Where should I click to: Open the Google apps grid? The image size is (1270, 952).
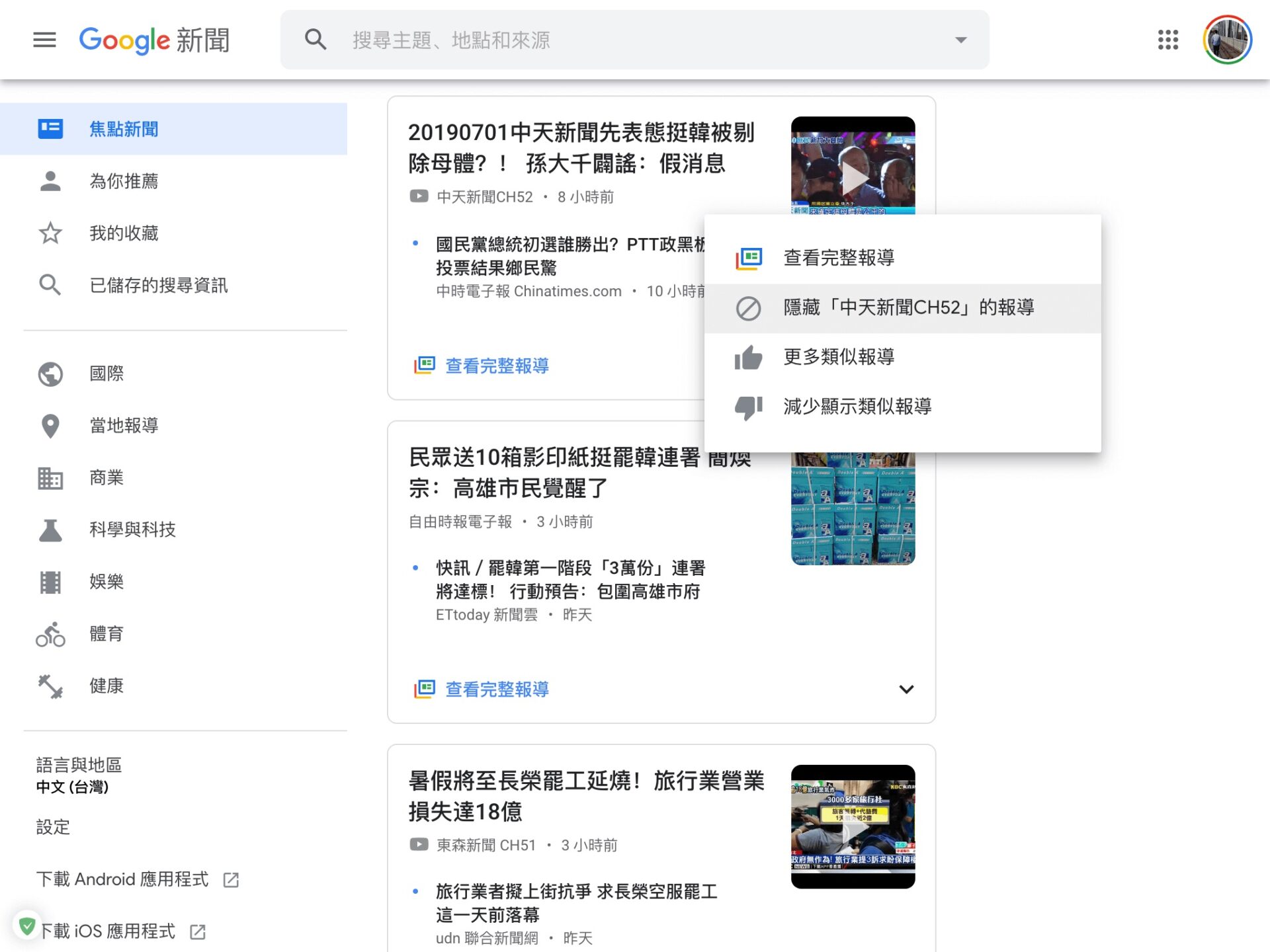tap(1168, 40)
